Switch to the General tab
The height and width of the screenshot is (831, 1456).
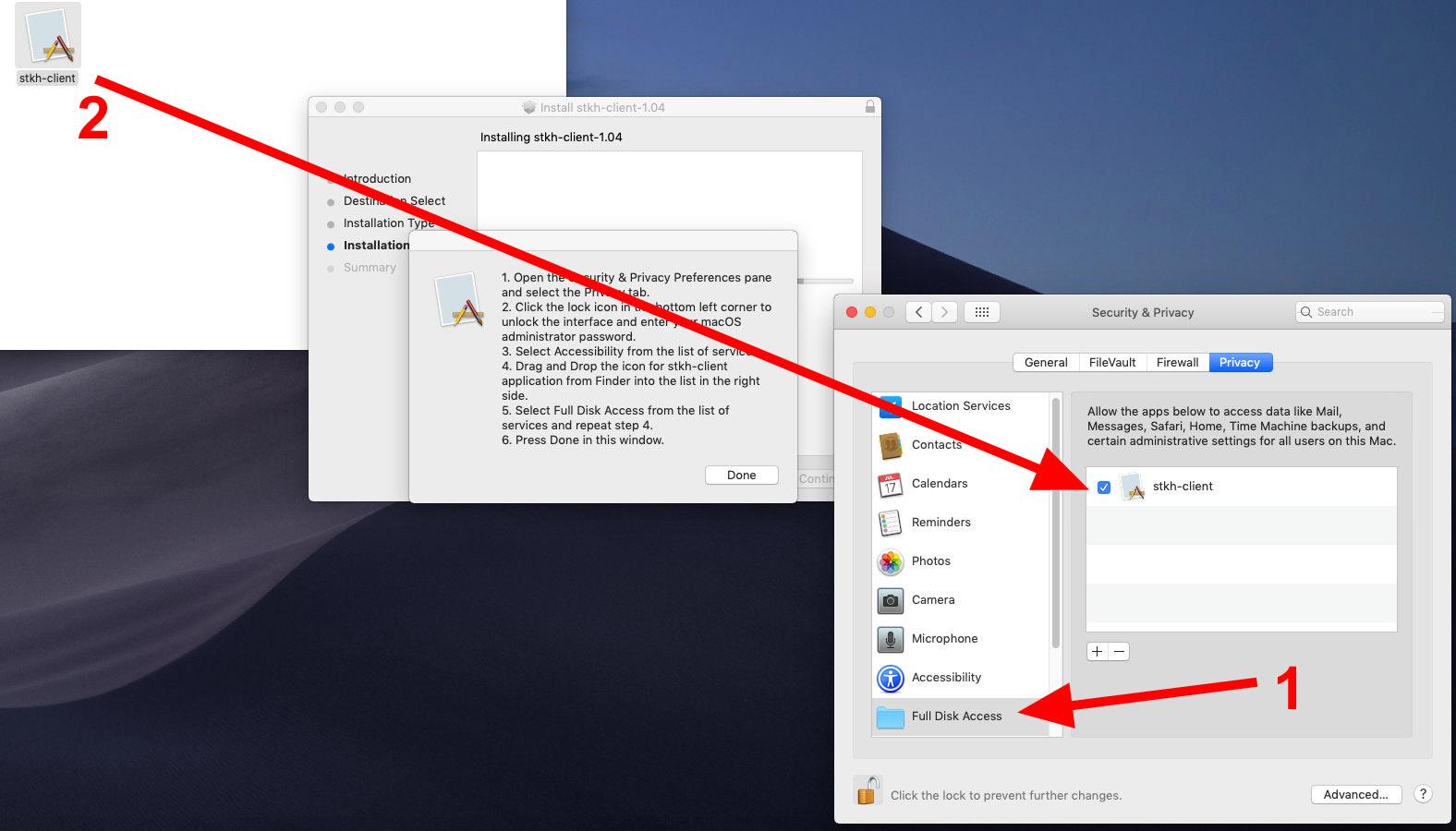pyautogui.click(x=1046, y=363)
